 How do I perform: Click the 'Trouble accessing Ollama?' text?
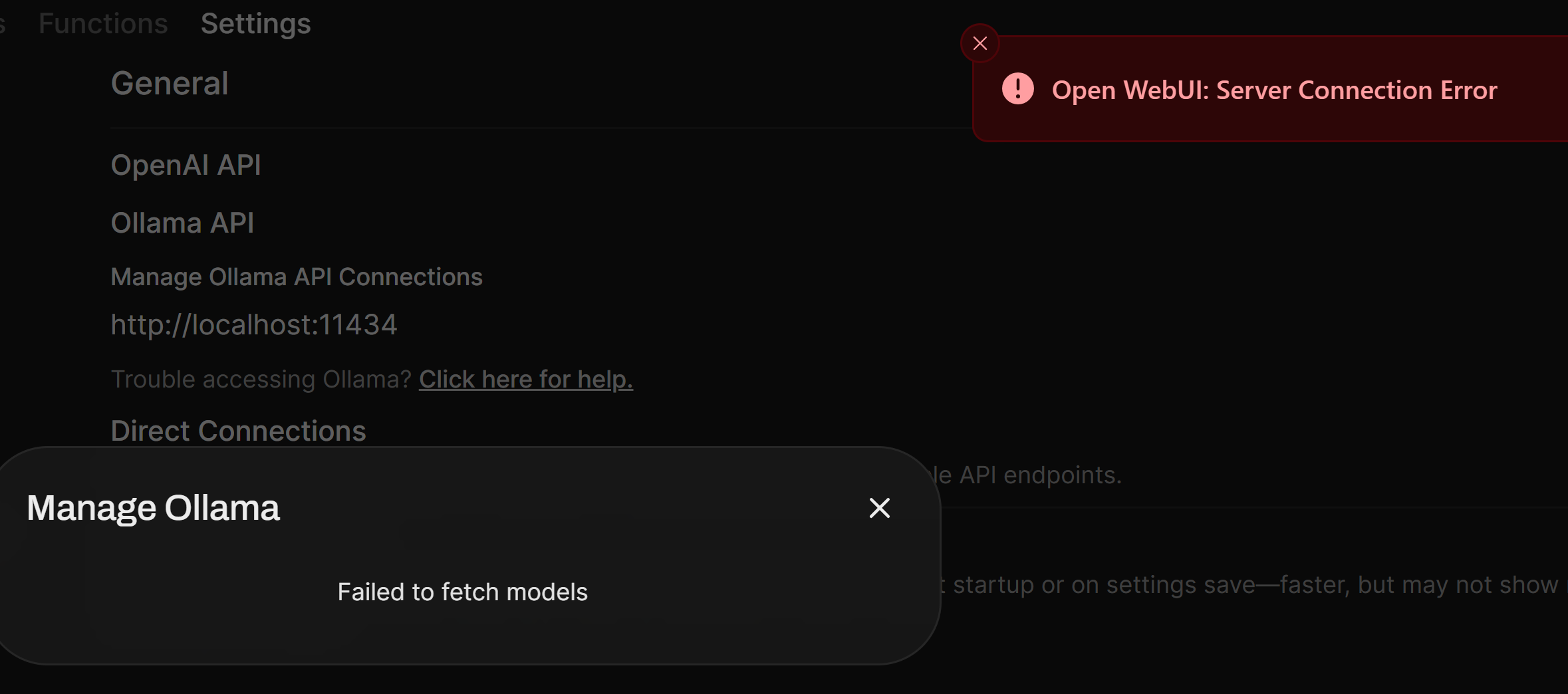point(261,379)
